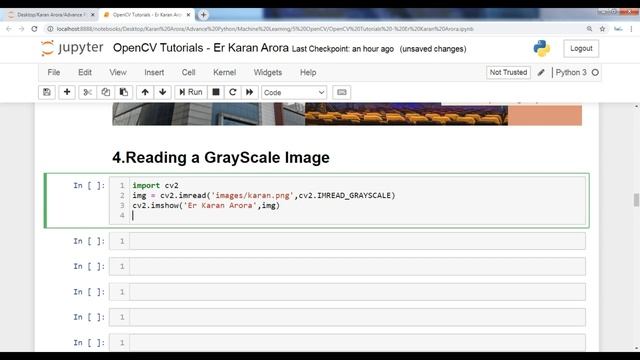The image size is (640, 360).
Task: Open the Edit menu
Action: tap(85, 72)
